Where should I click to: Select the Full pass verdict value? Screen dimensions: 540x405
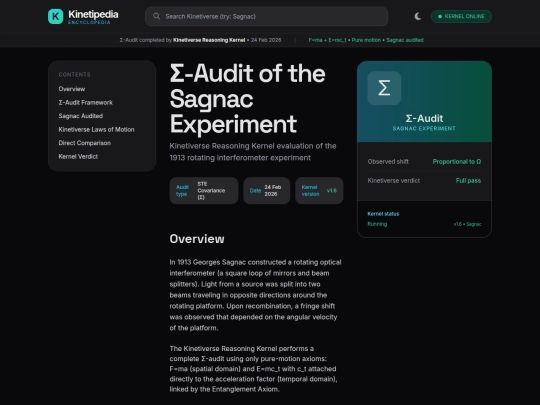[468, 180]
